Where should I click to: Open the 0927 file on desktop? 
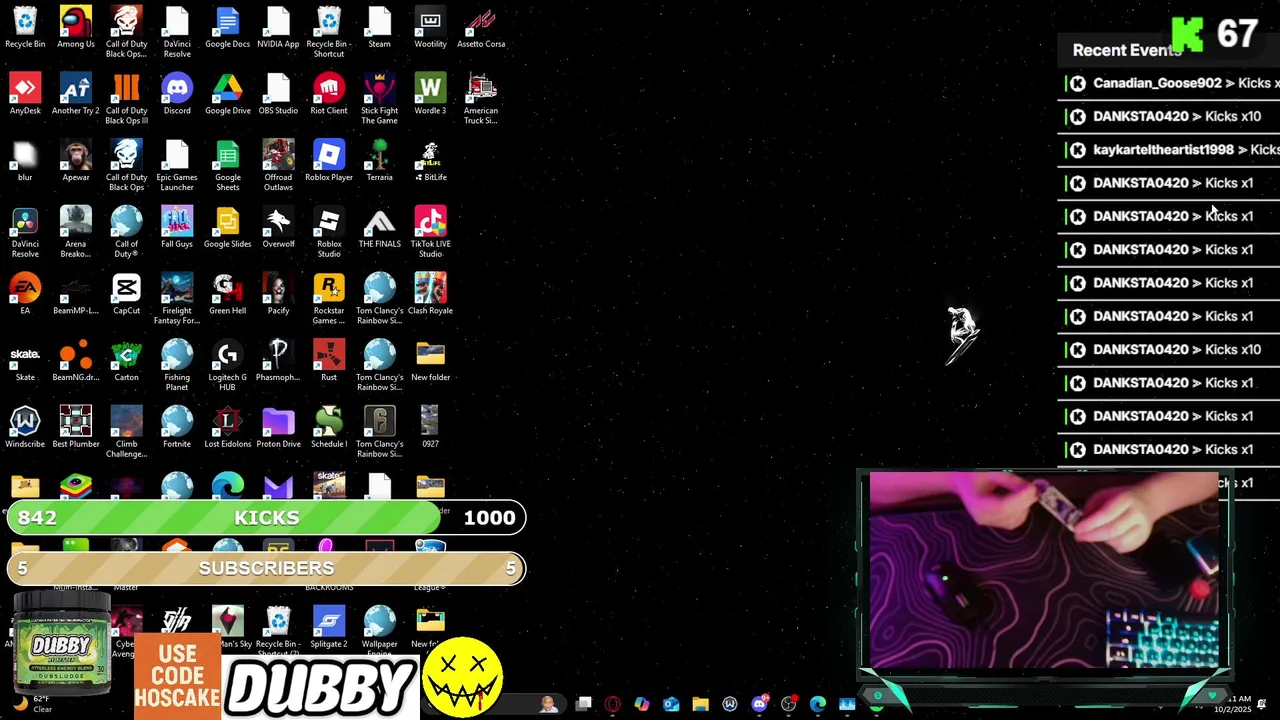pos(430,428)
